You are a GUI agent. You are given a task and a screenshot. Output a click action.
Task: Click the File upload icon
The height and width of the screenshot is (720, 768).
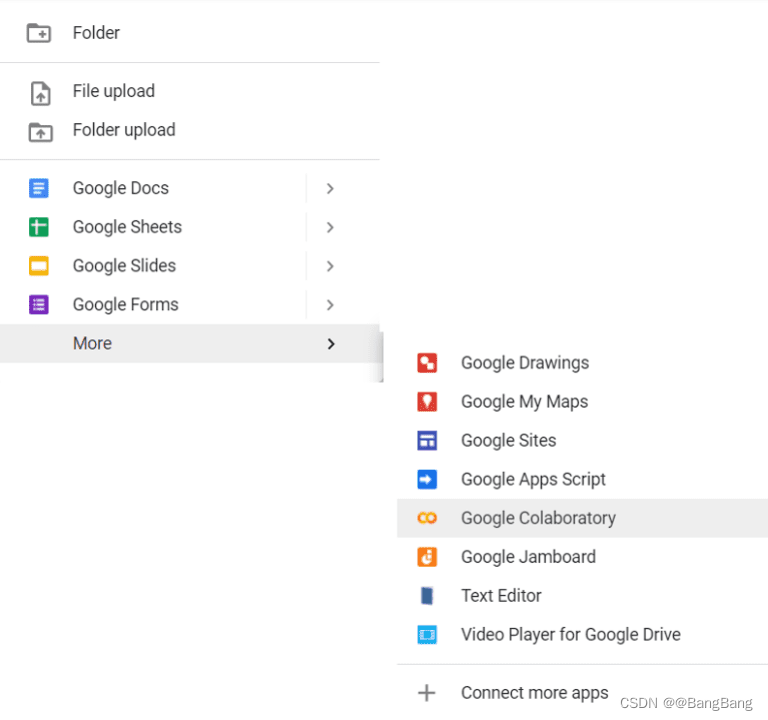click(40, 93)
